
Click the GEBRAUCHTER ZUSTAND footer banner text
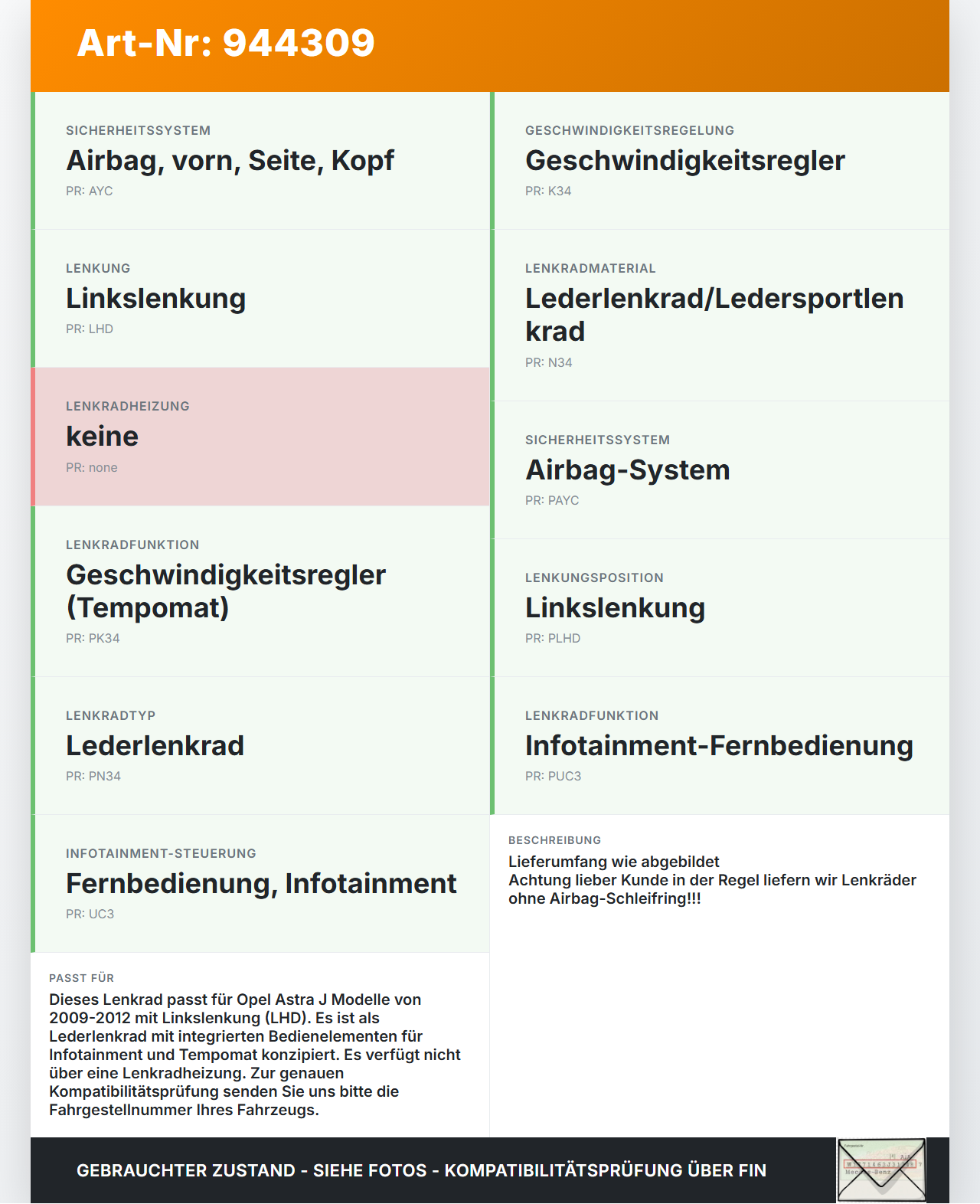click(421, 1170)
